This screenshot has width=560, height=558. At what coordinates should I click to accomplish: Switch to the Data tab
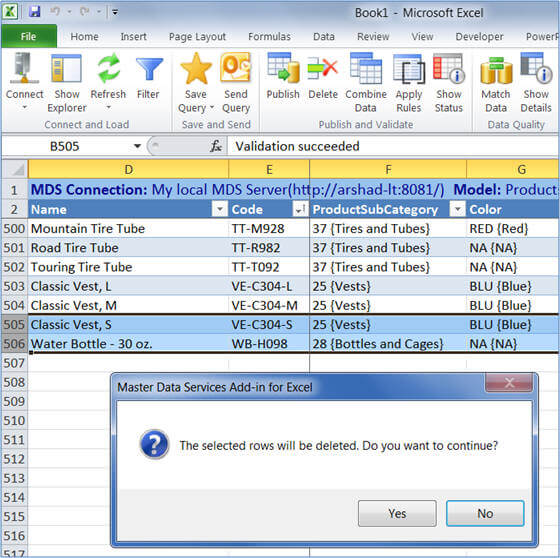pyautogui.click(x=324, y=36)
